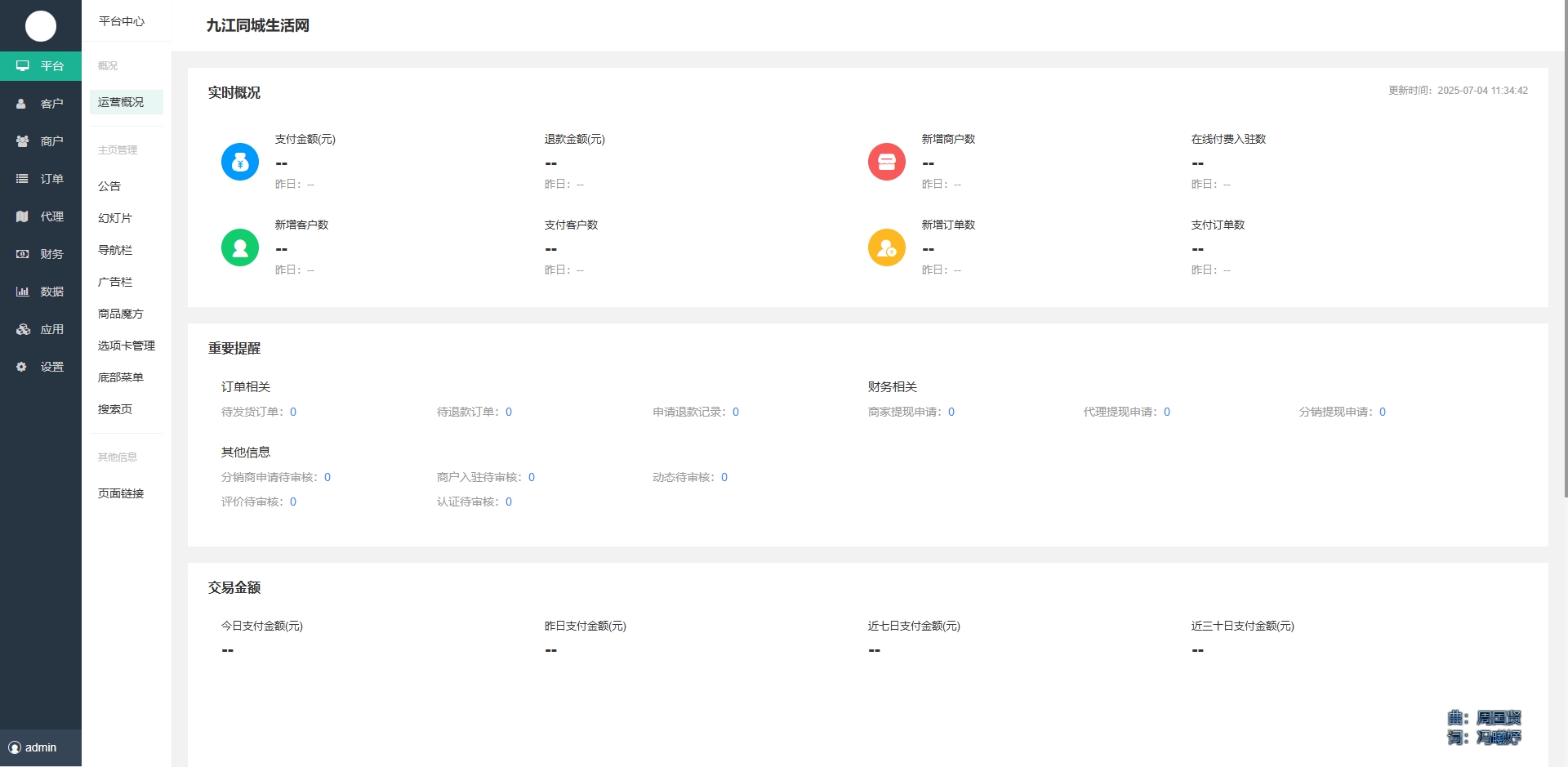
Task: Click the 商家提现申请 count link
Action: 951,412
